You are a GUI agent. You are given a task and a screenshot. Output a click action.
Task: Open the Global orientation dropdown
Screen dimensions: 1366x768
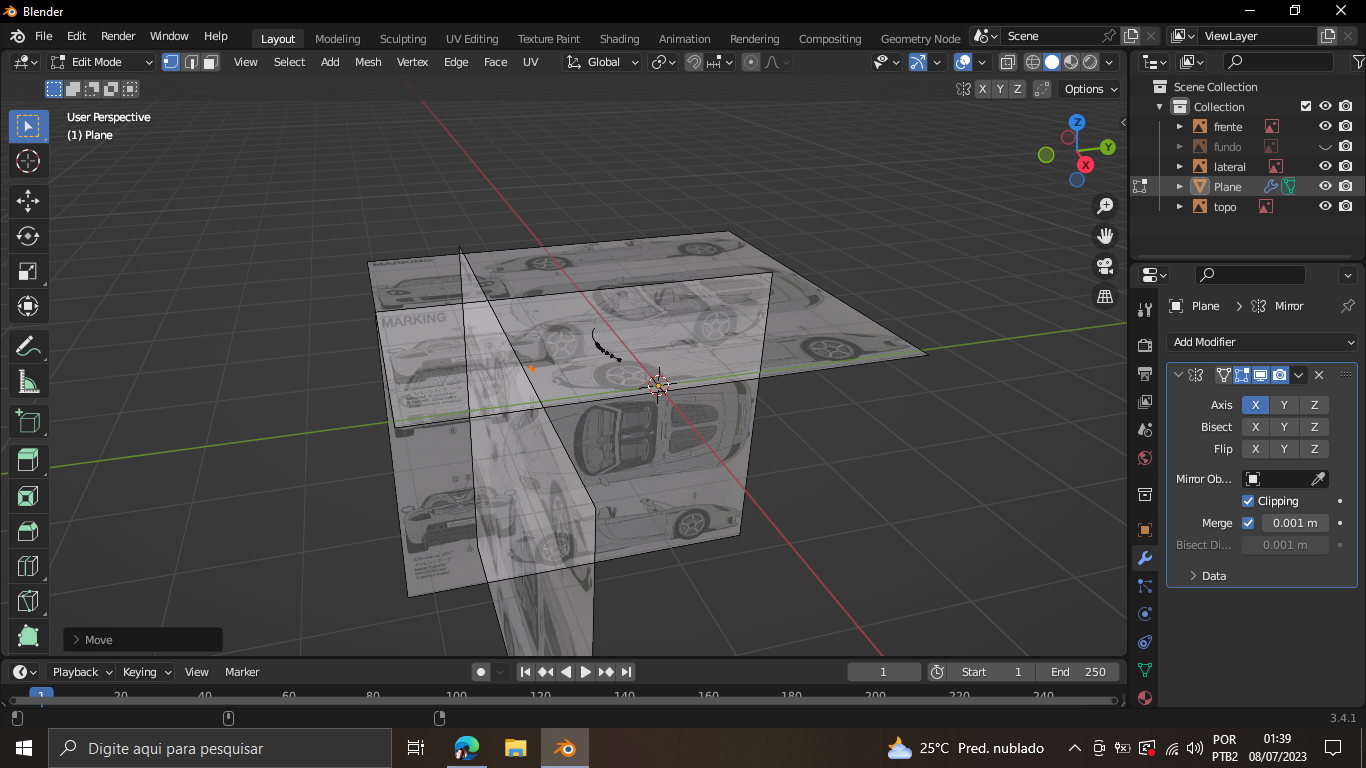[603, 62]
